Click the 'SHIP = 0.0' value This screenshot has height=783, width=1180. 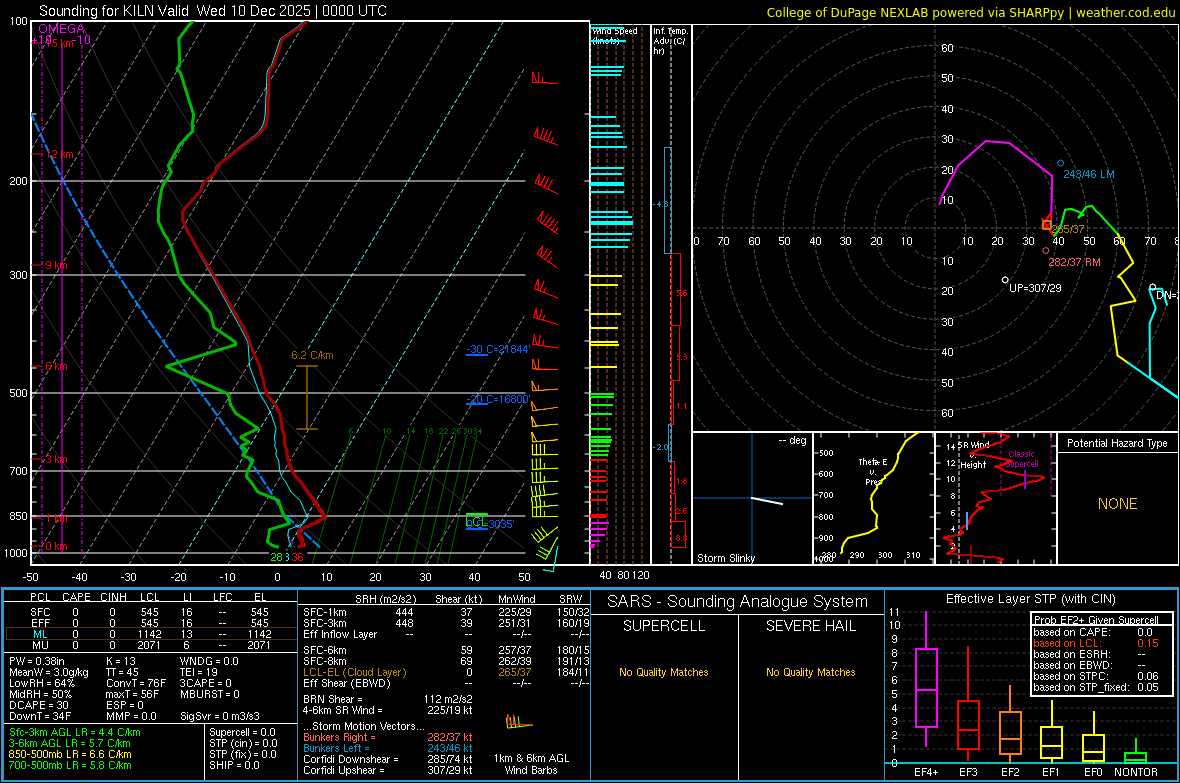(234, 765)
